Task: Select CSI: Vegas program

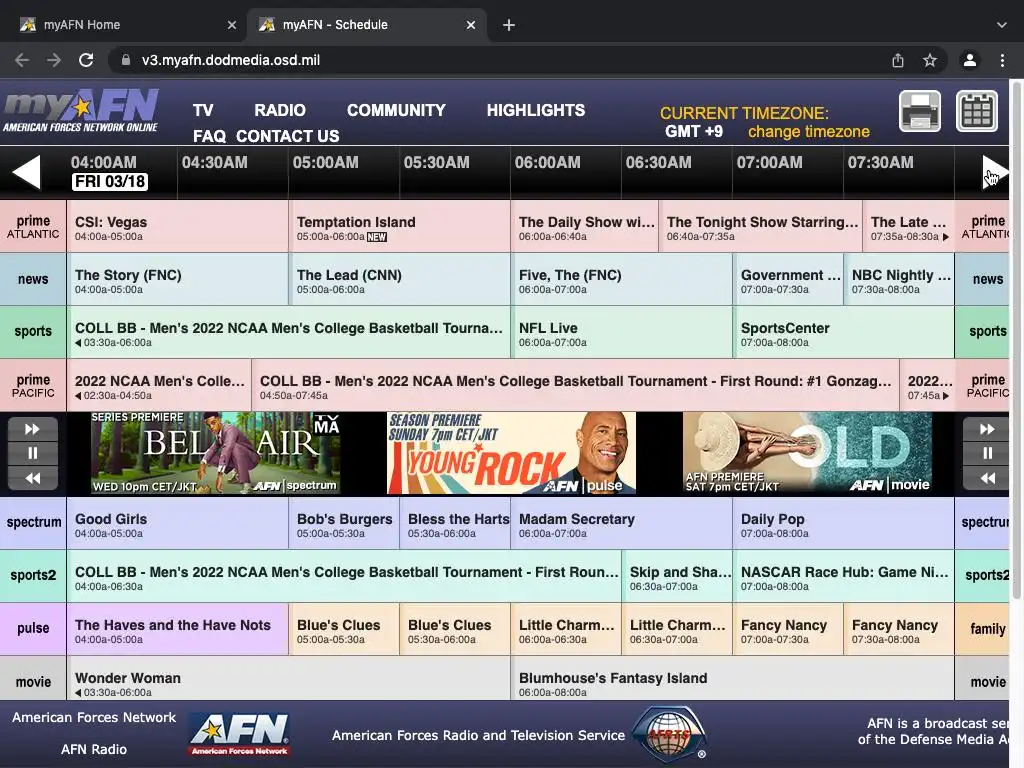Action: (177, 227)
